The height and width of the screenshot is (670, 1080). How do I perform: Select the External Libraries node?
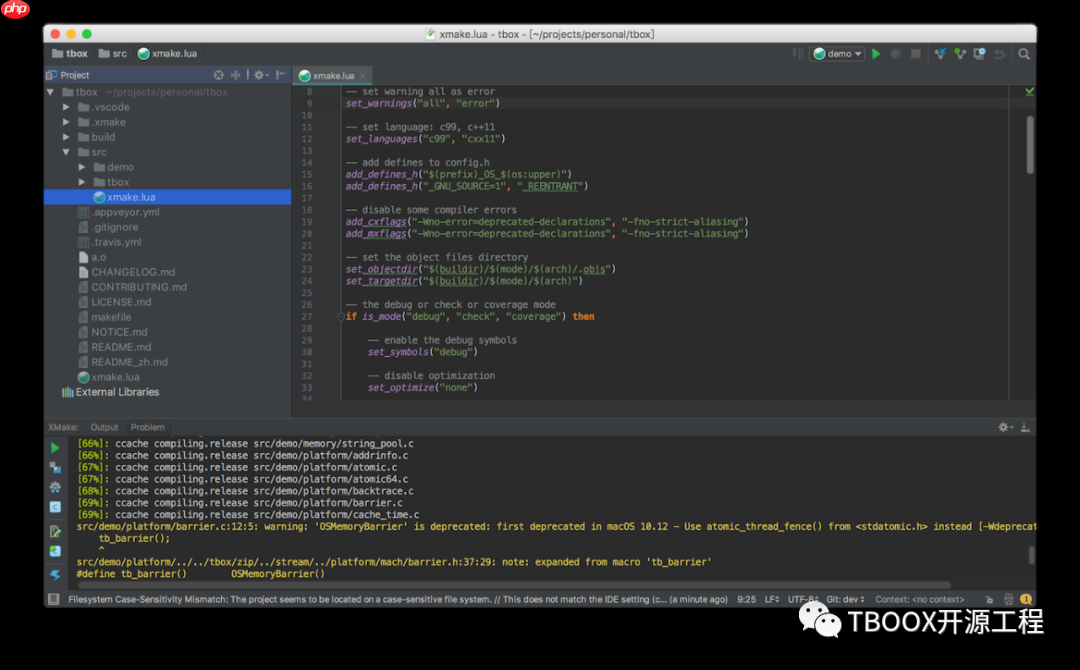[x=111, y=392]
